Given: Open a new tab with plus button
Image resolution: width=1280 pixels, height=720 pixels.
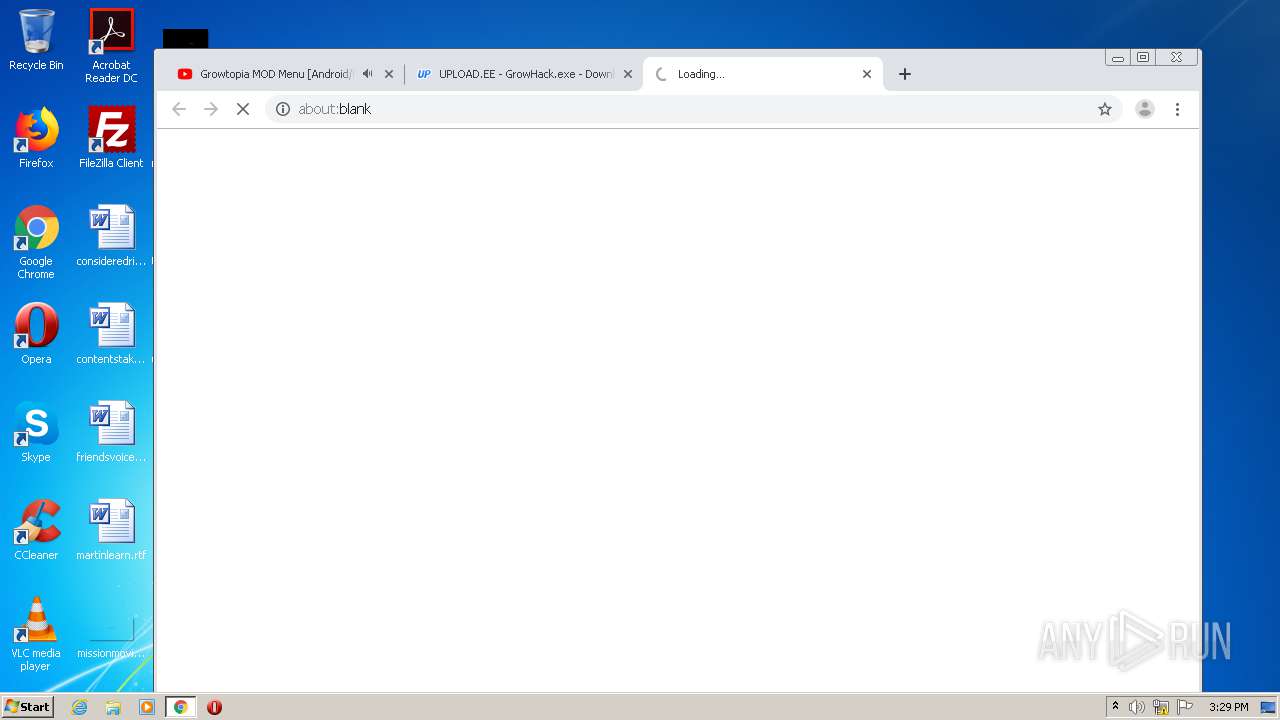Looking at the screenshot, I should [905, 74].
